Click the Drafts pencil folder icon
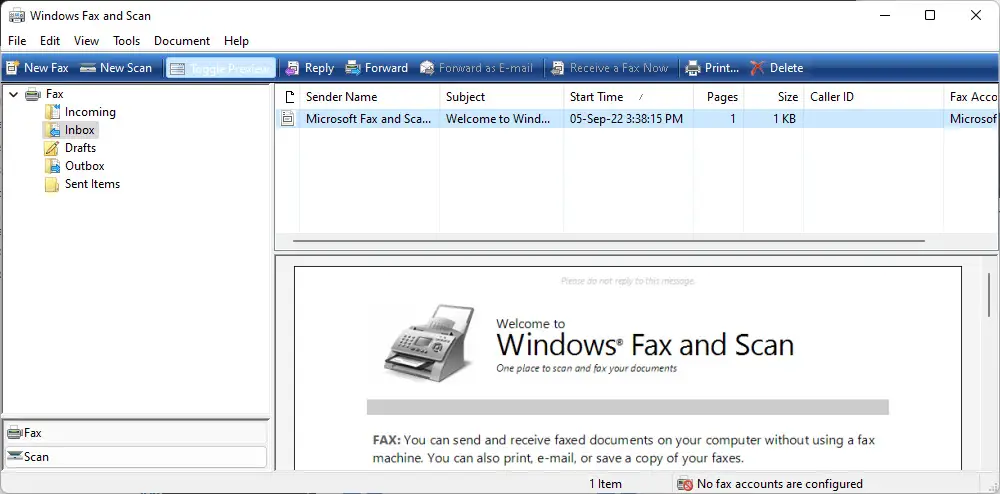The image size is (1000, 494). [52, 148]
